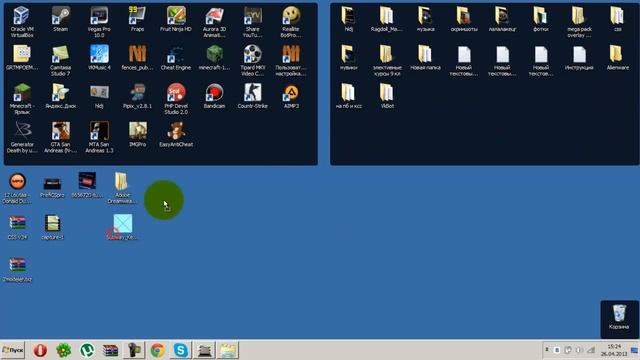This screenshot has height=360, width=640.
Task: Open ICQ flower icon in taskbar
Action: coord(63,350)
